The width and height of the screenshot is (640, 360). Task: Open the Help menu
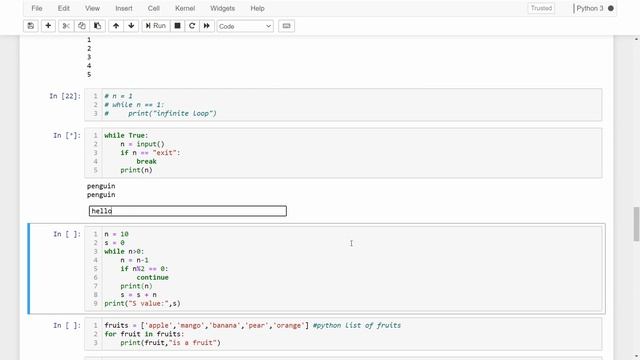[257, 8]
